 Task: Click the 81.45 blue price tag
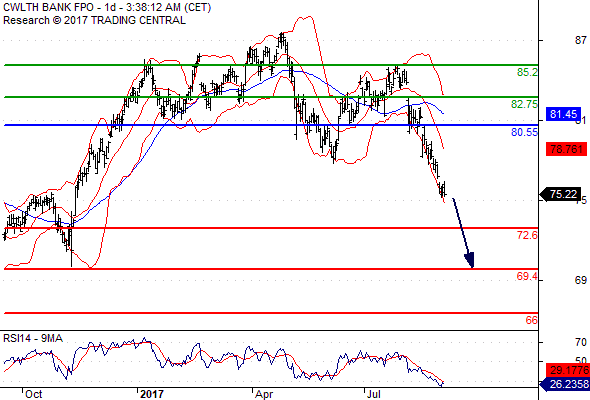[x=563, y=114]
